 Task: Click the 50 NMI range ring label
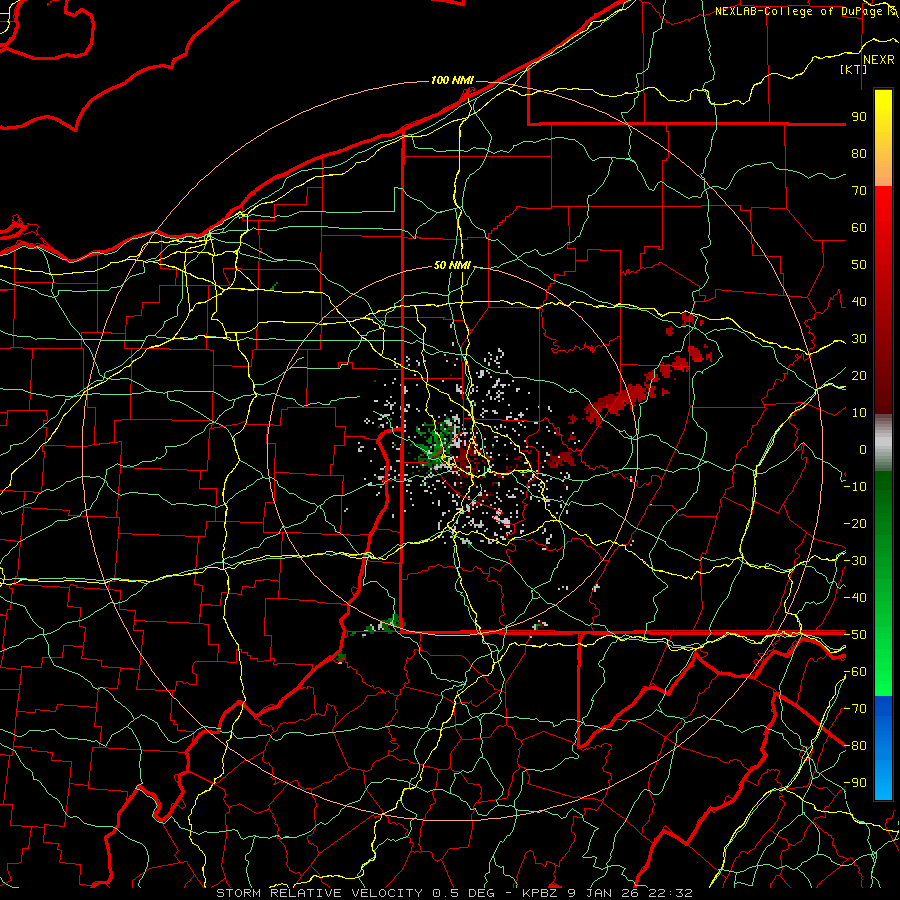(452, 265)
